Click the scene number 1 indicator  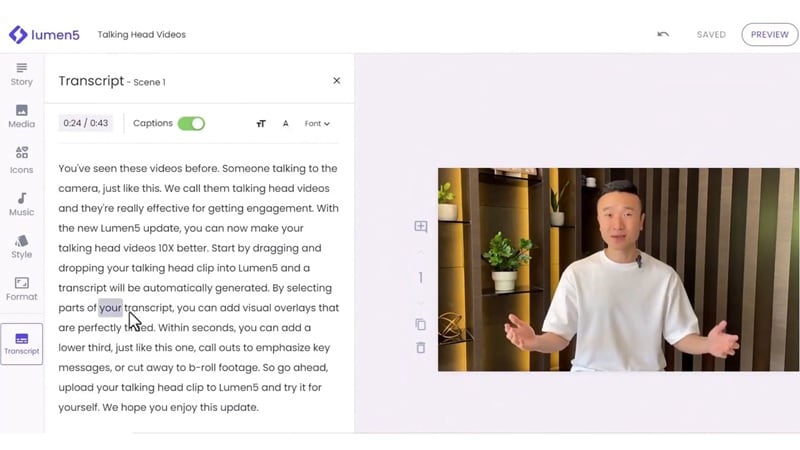click(420, 278)
